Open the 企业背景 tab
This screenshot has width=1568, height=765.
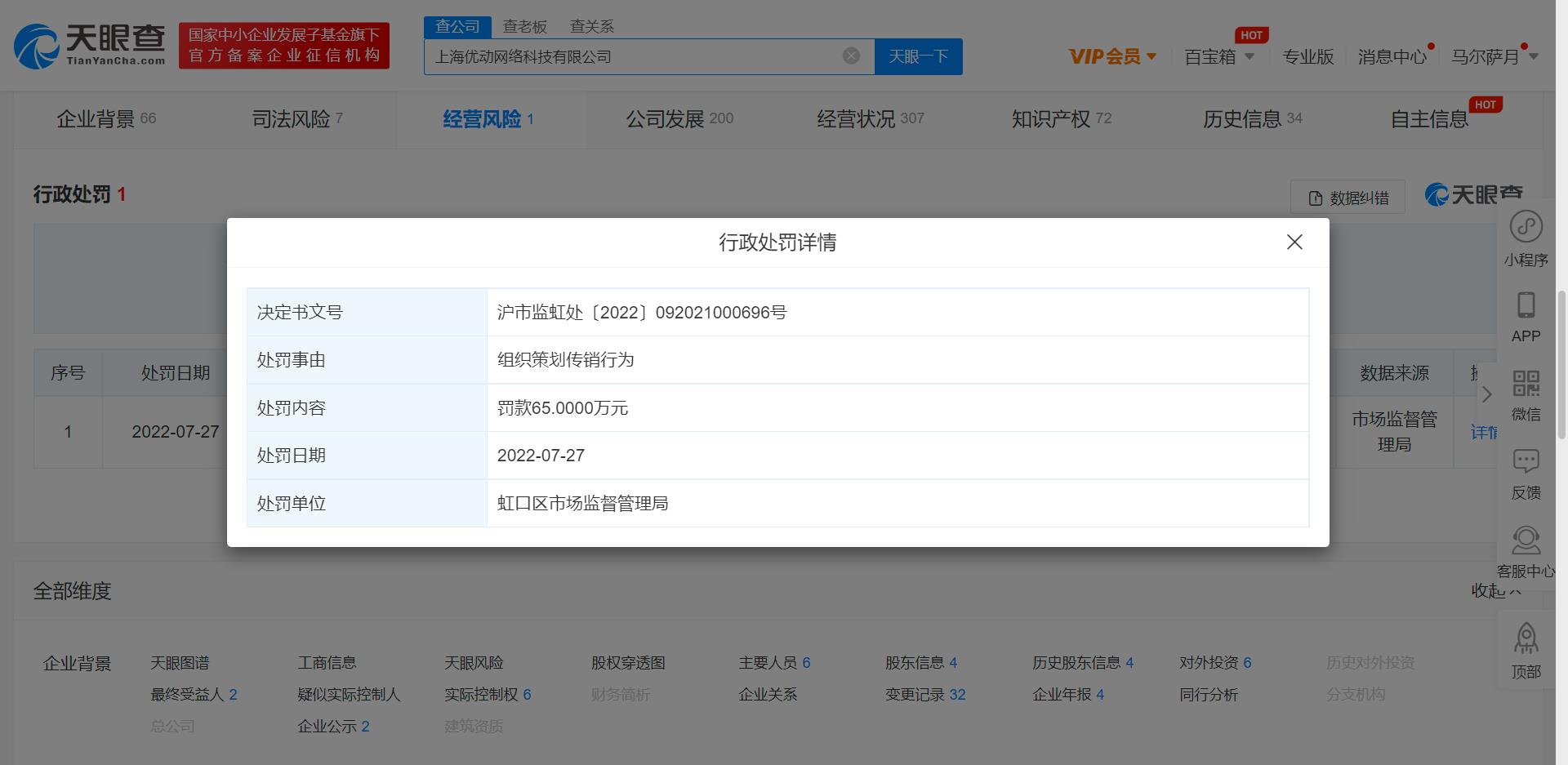pos(106,119)
